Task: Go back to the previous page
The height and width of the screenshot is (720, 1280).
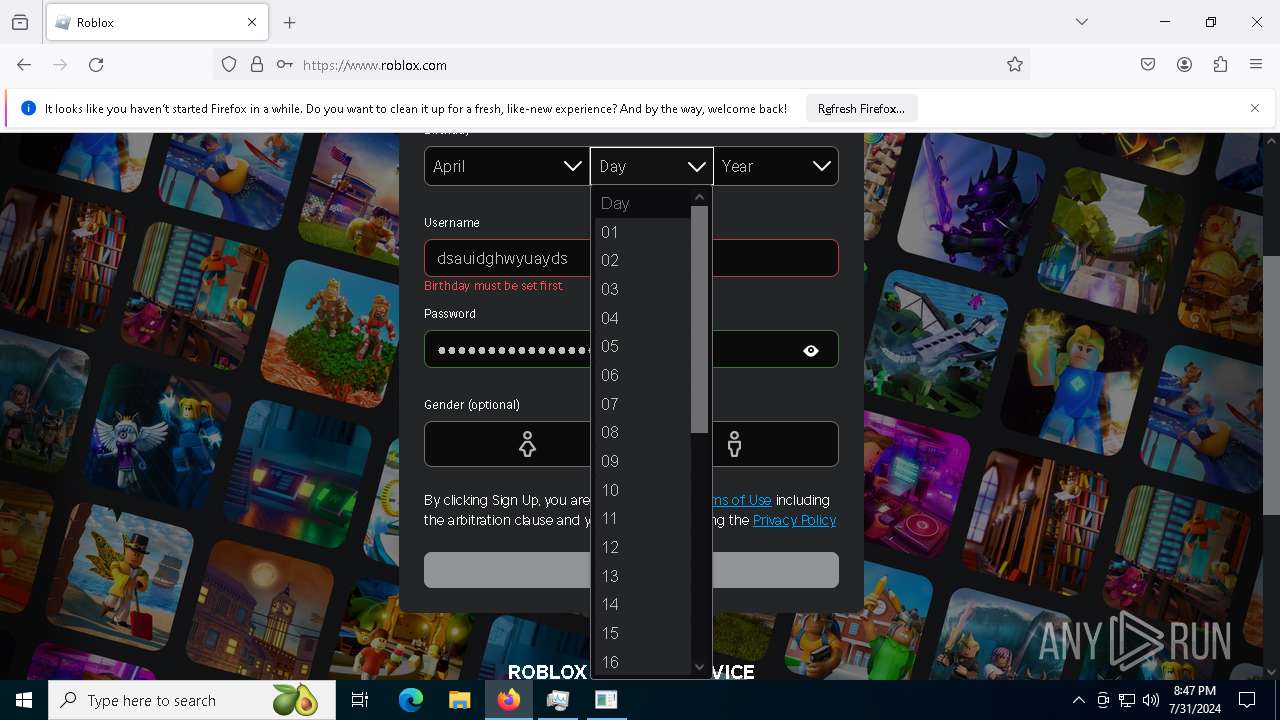Action: [x=24, y=65]
